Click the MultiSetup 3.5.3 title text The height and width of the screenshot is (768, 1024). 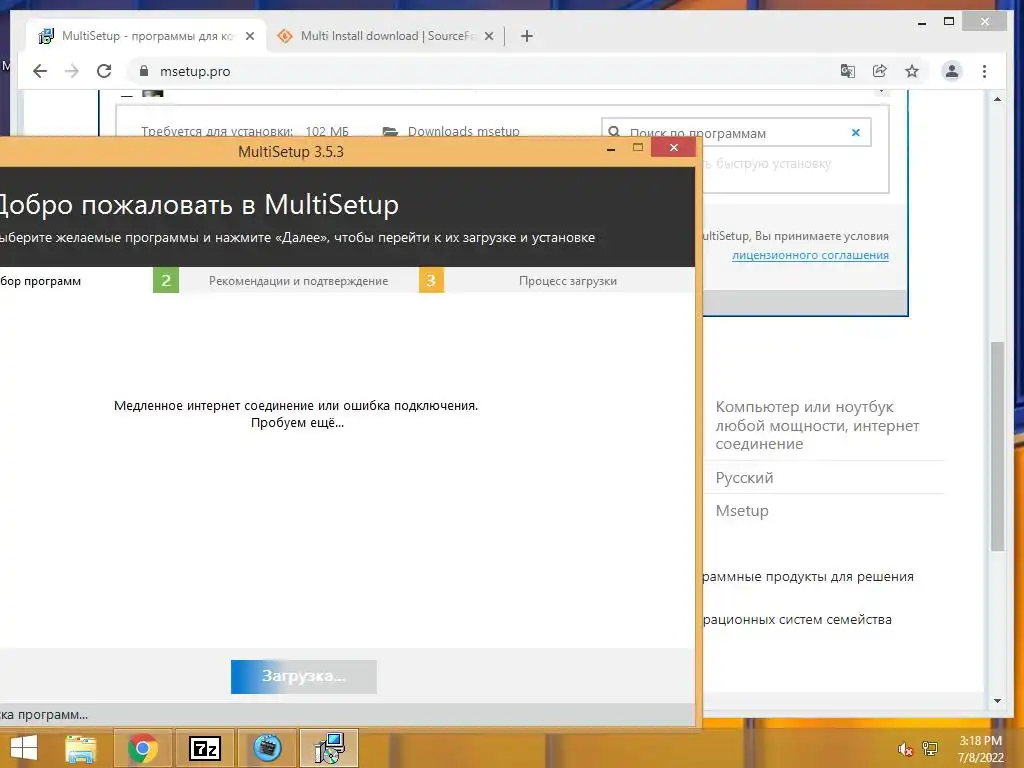(x=291, y=152)
